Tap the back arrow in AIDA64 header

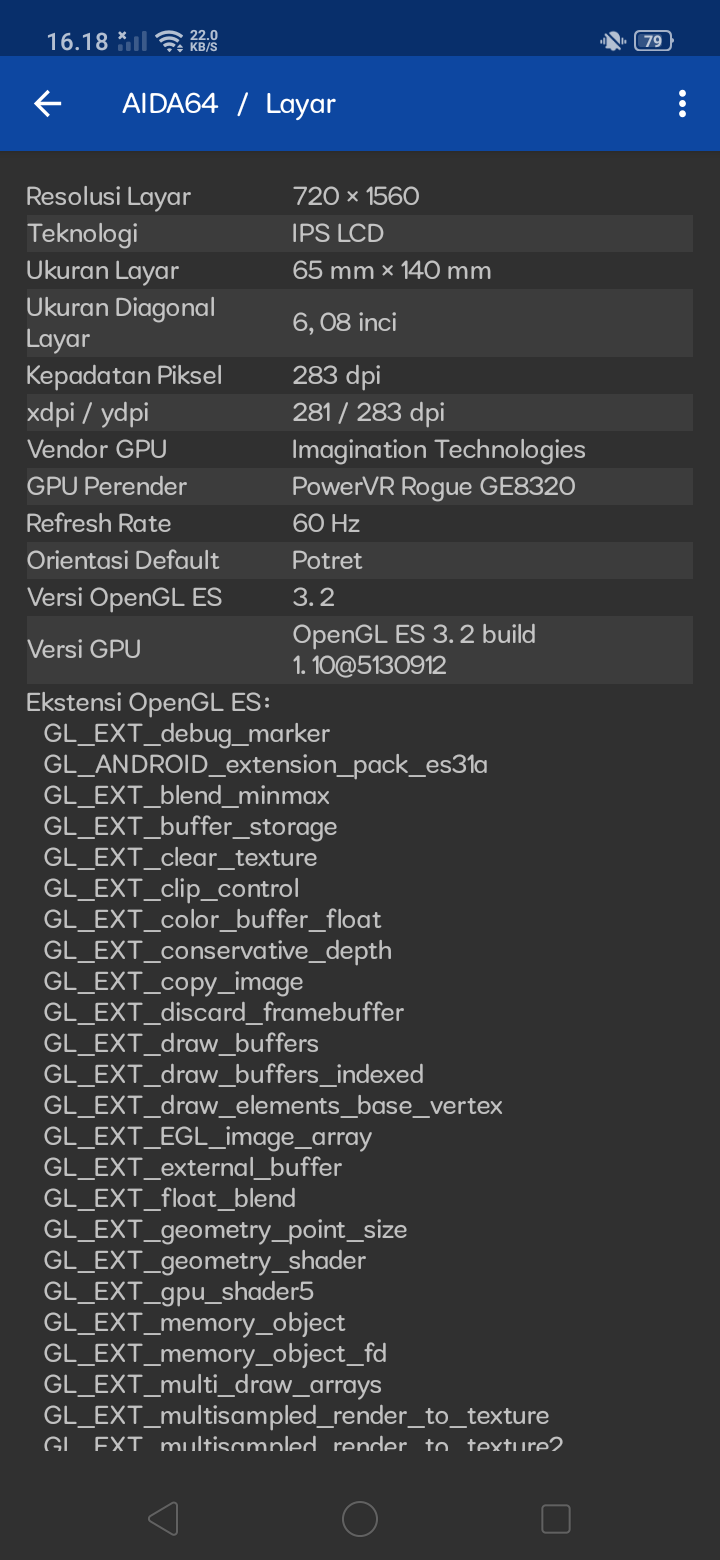[48, 104]
